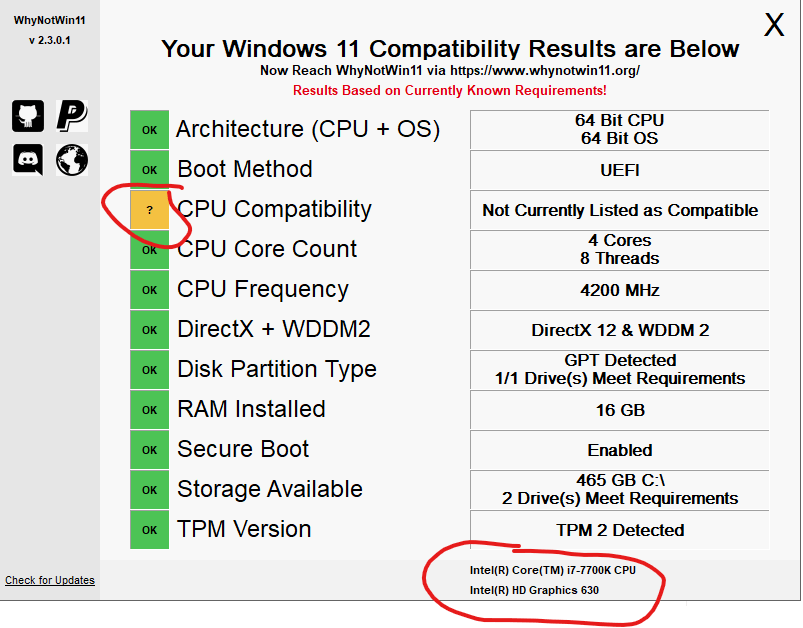Open the GitHub icon link
Viewport: 803px width, 628px height.
[28, 116]
